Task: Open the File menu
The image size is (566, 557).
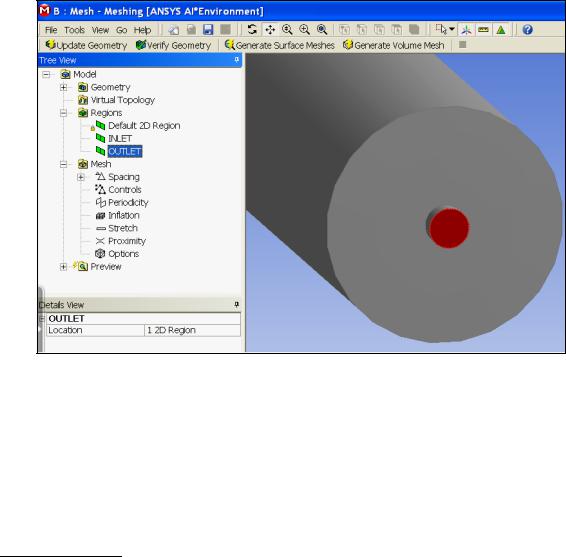Action: [51, 30]
